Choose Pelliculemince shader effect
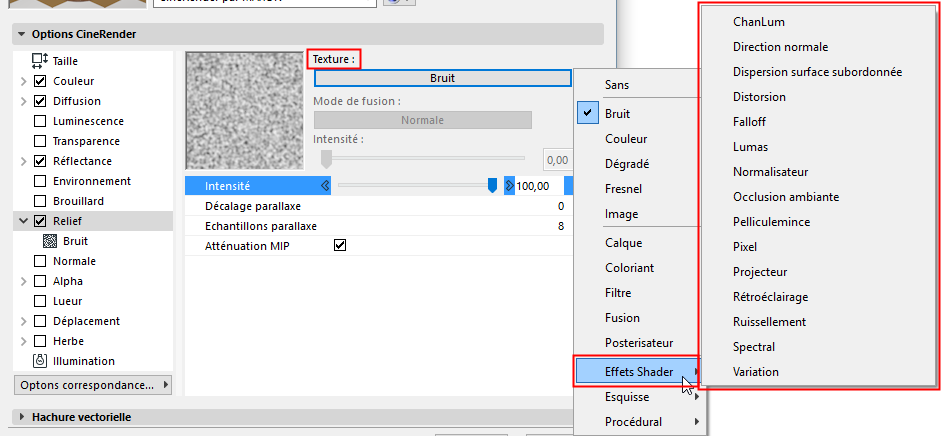The width and height of the screenshot is (941, 436). [x=771, y=222]
